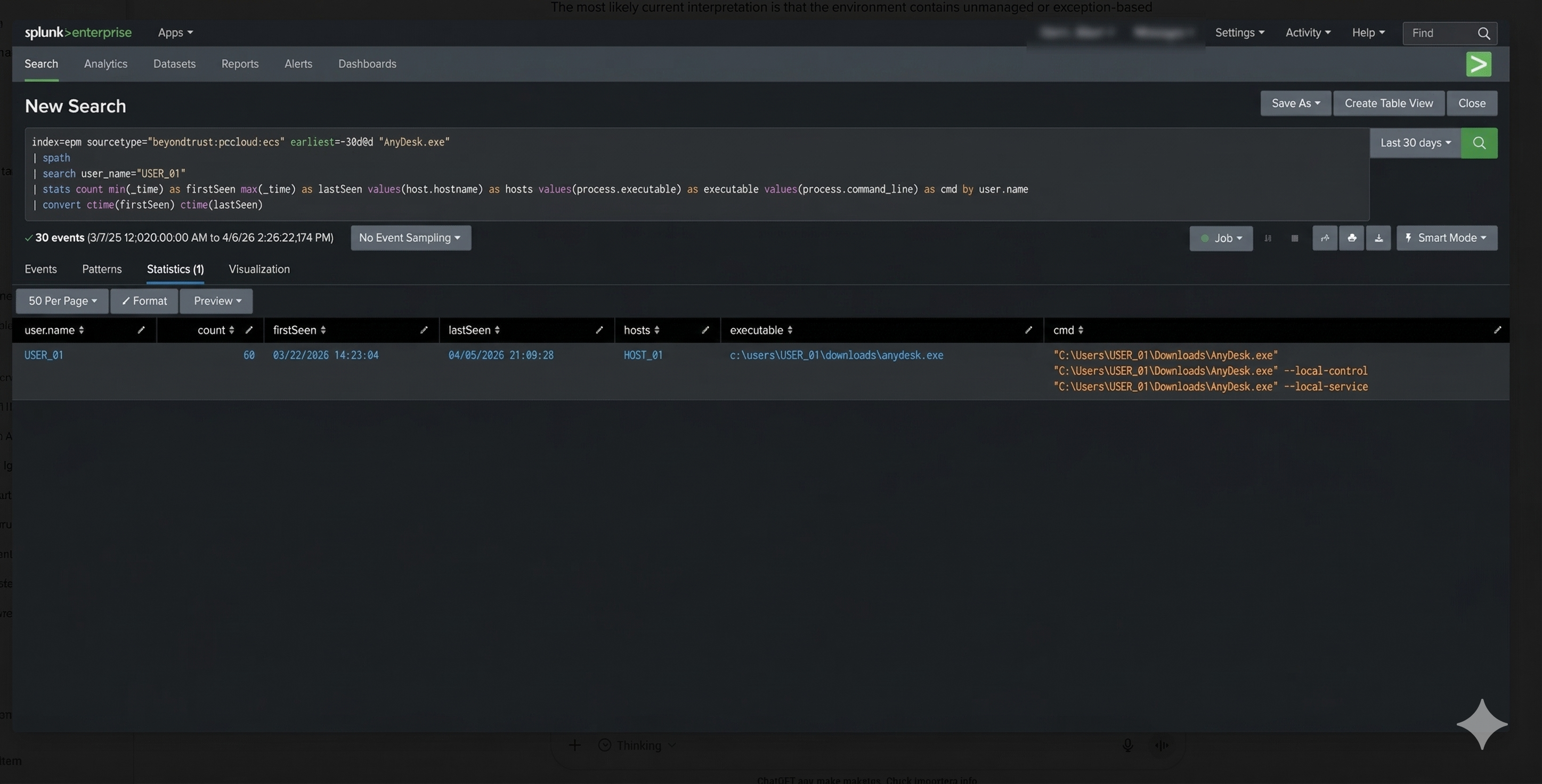Viewport: 1542px width, 784px height.
Task: Open the 50 Per Page dropdown
Action: (62, 301)
